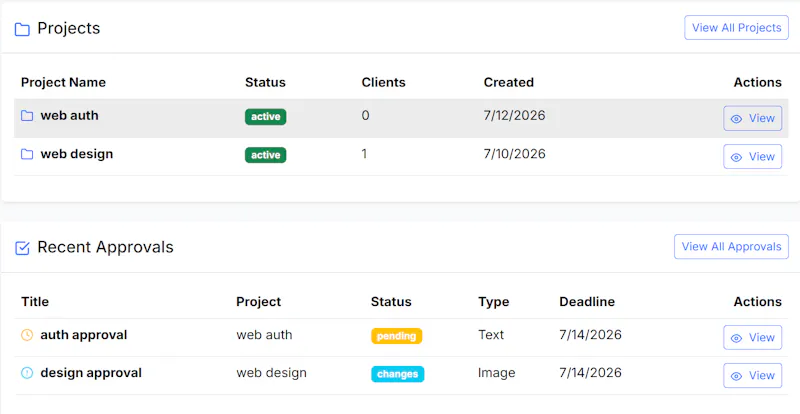Select the design approval title
This screenshot has width=800, height=414.
tap(91, 373)
